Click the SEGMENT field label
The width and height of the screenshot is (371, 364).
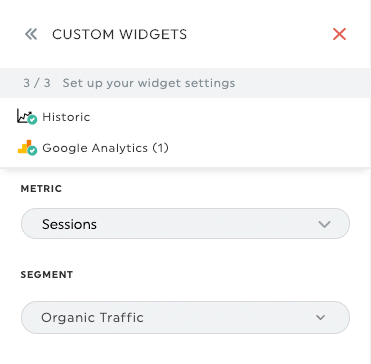tap(47, 275)
